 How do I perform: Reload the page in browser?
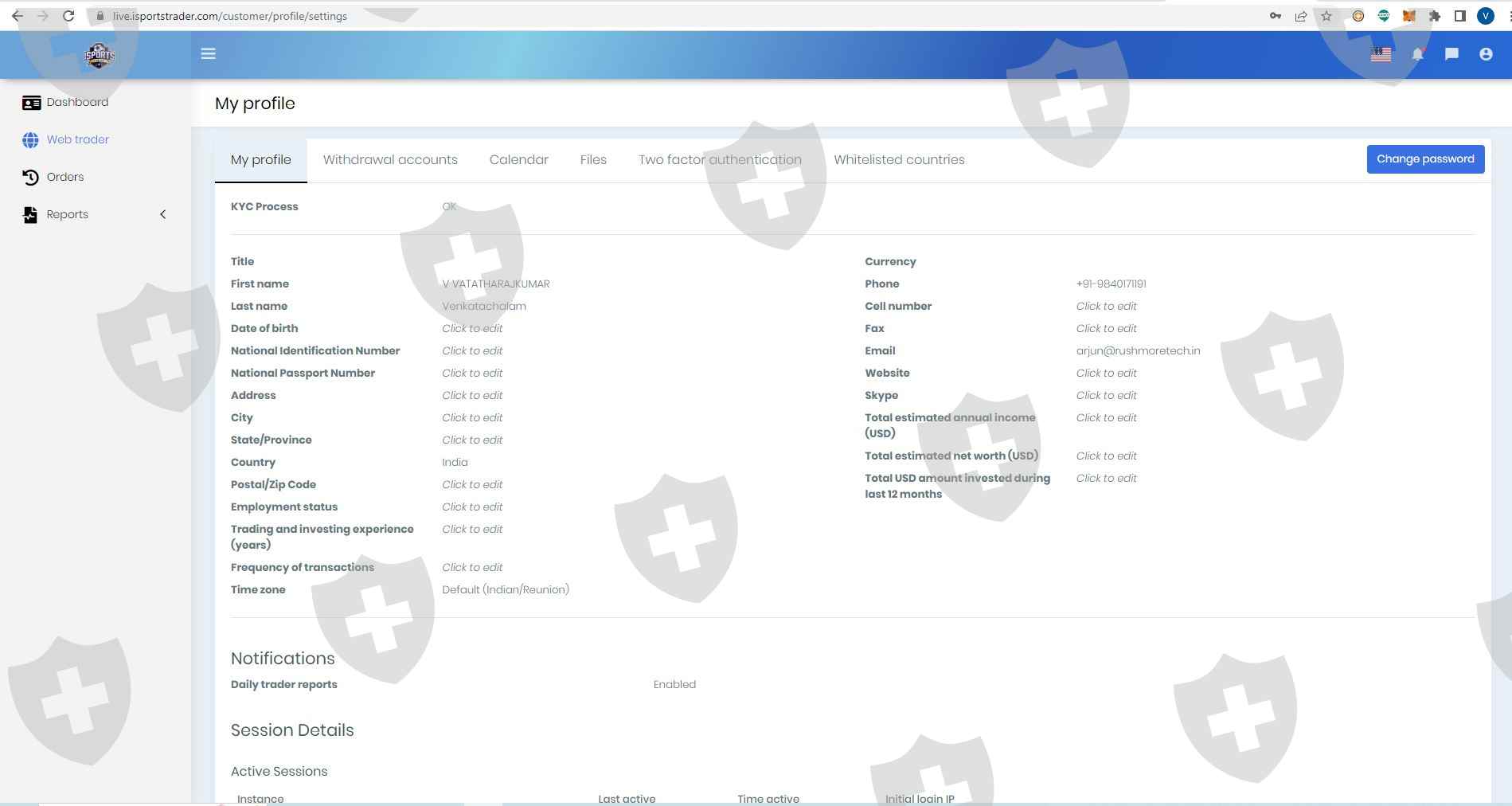(68, 16)
